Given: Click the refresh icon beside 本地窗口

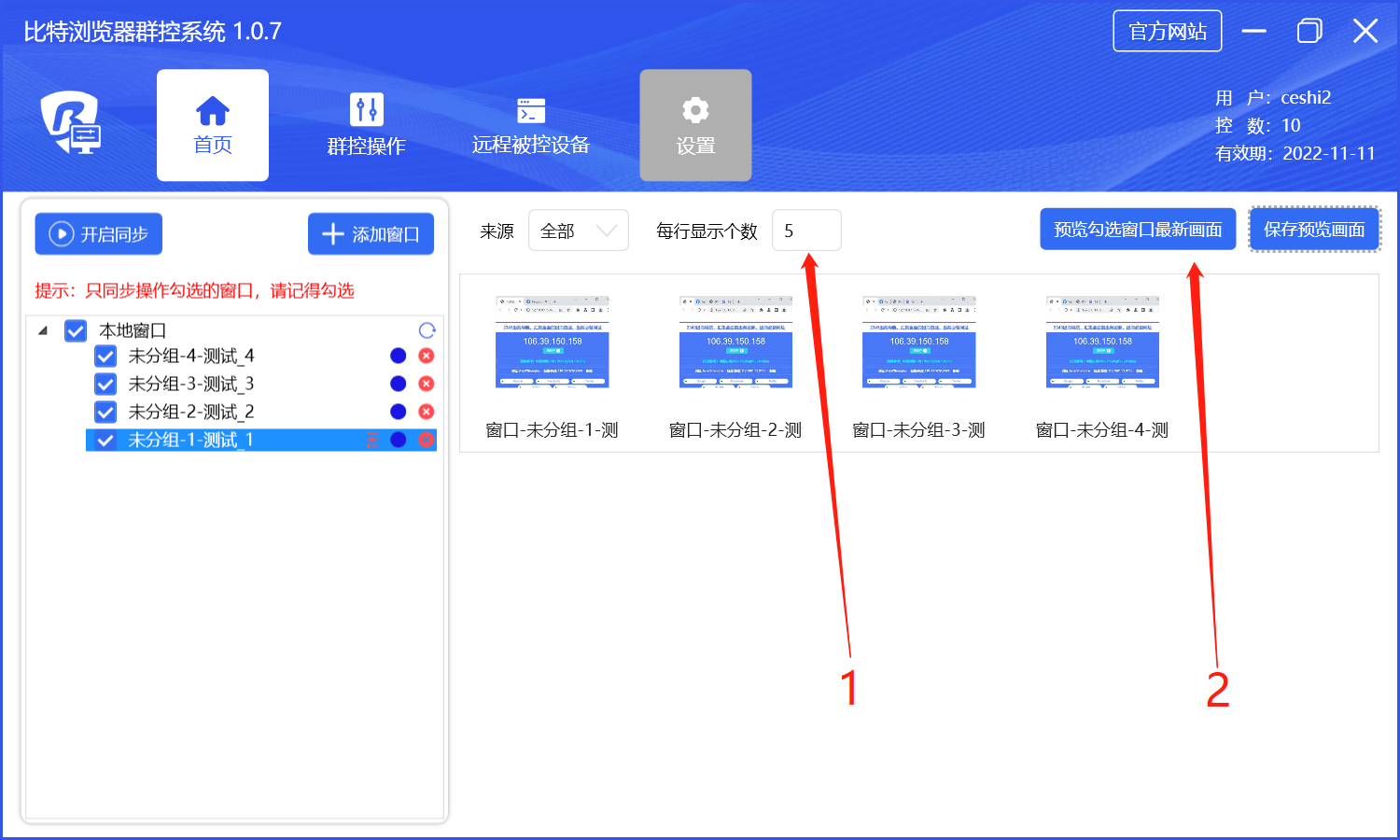Looking at the screenshot, I should pyautogui.click(x=427, y=330).
